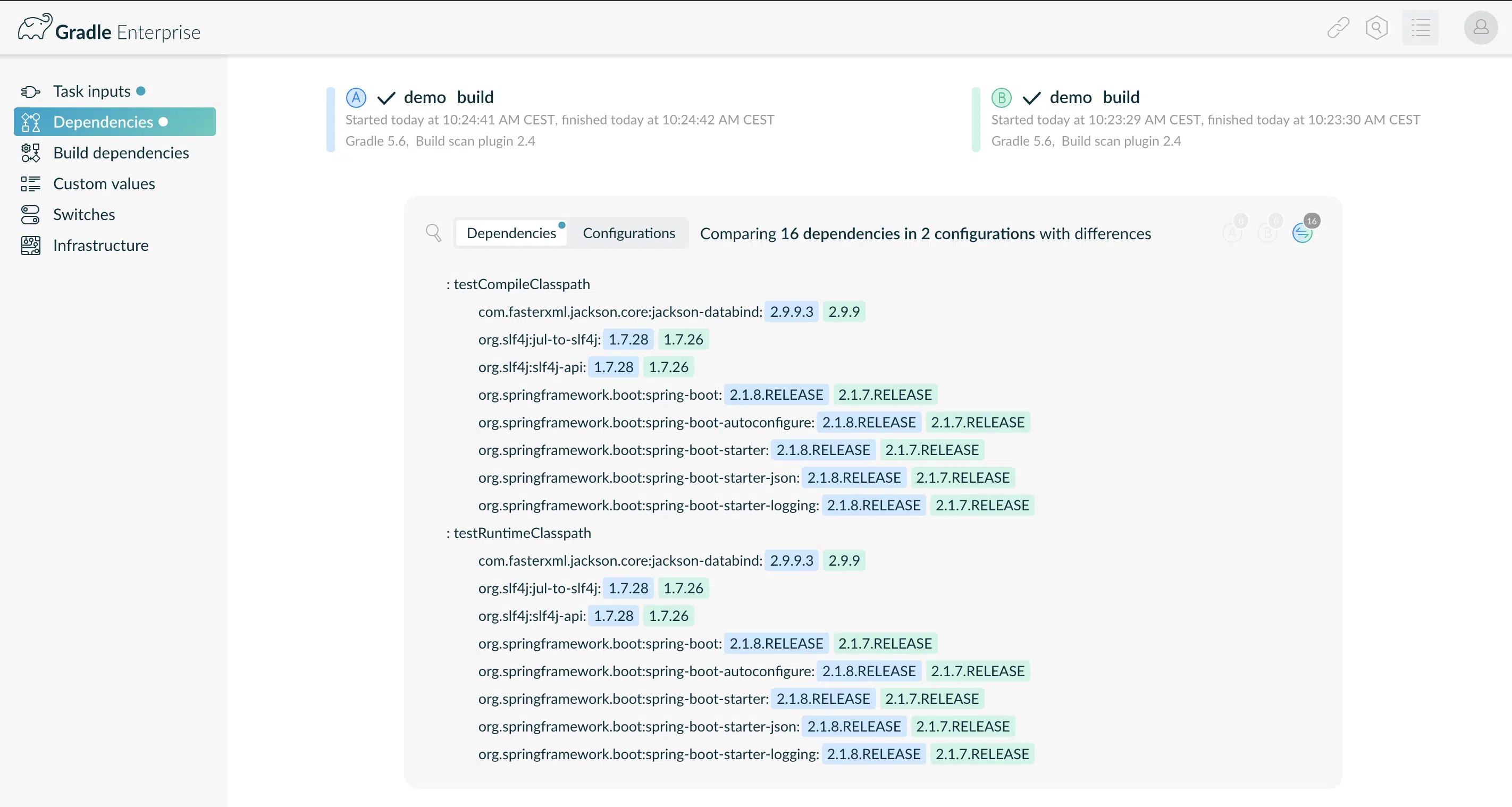Image resolution: width=1512 pixels, height=807 pixels.
Task: Click Gradle 5.6 version text of build B
Action: tap(1022, 141)
